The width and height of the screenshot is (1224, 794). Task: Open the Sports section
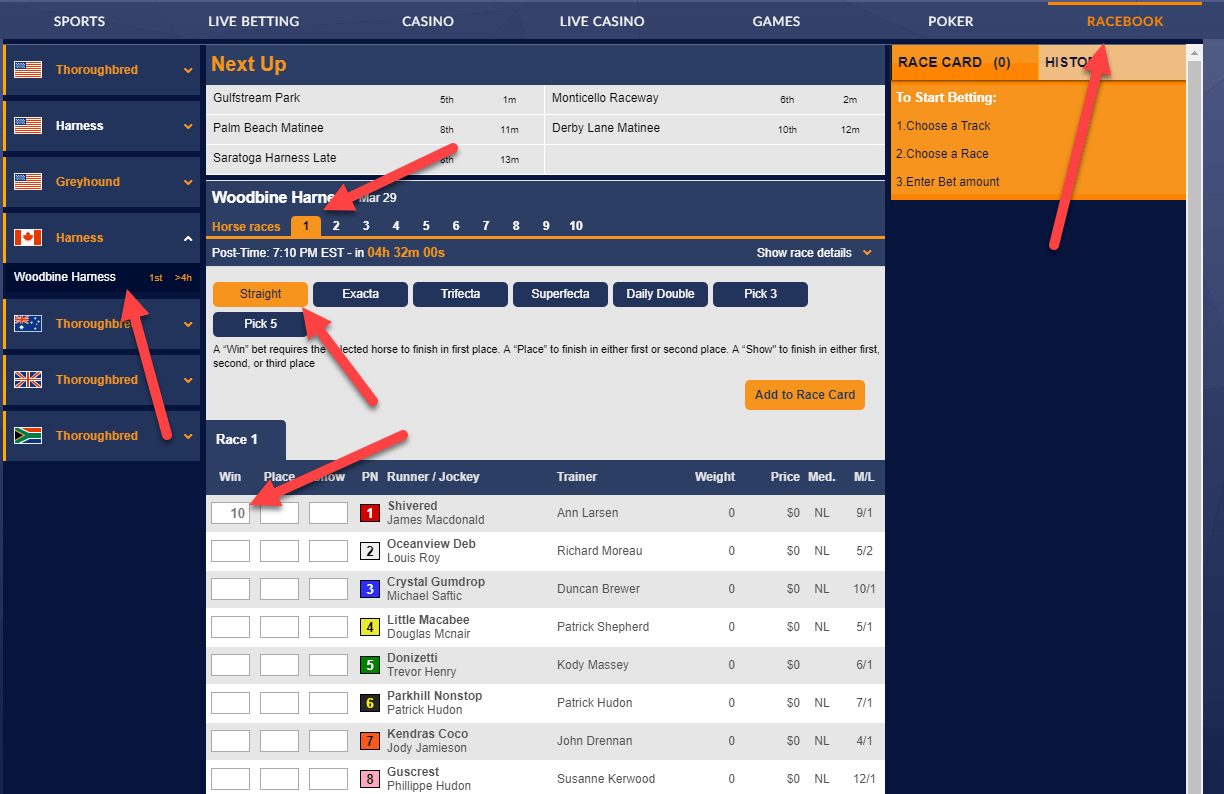point(79,21)
